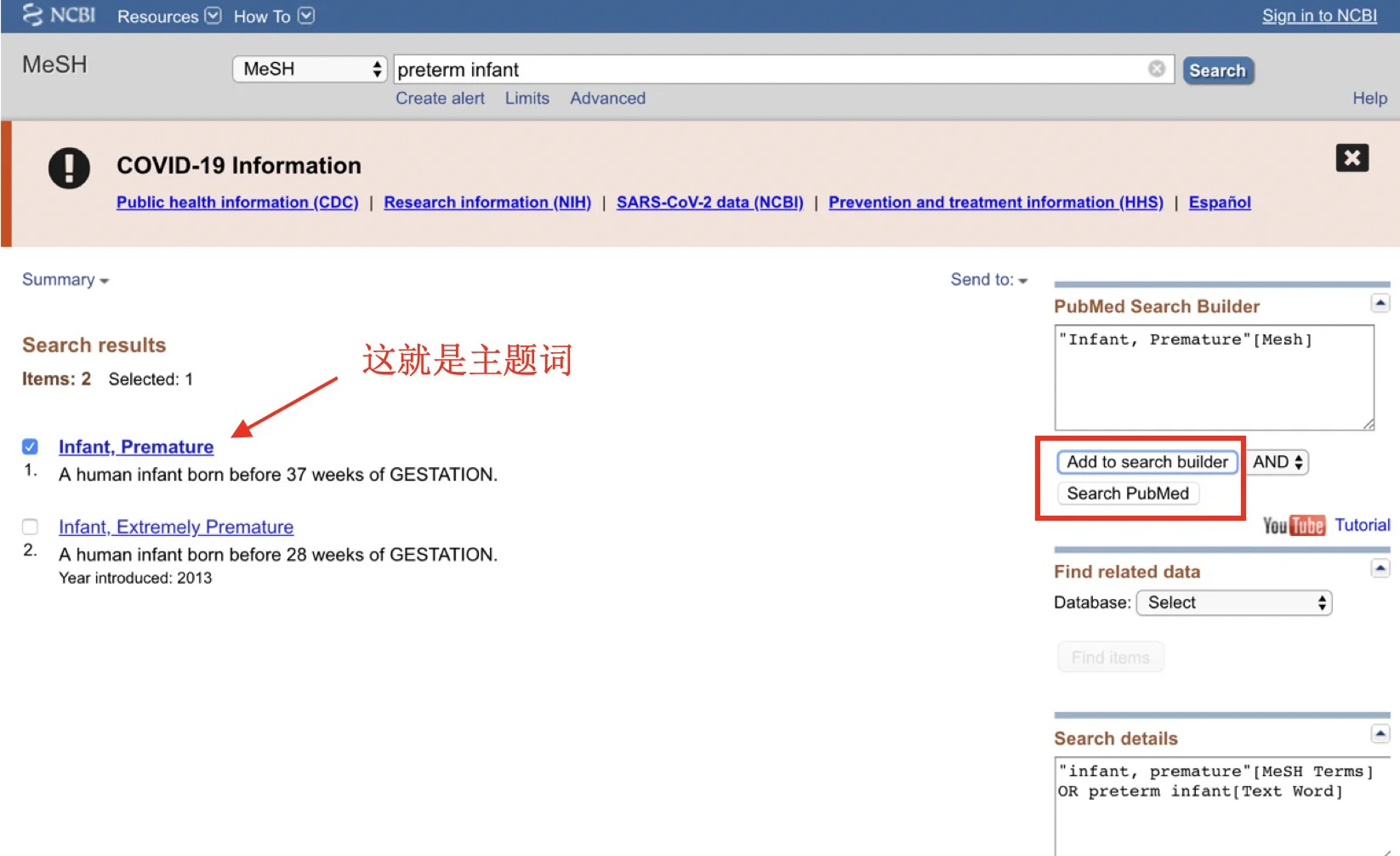Expand the Summary display options
This screenshot has height=856, width=1400.
[x=65, y=280]
